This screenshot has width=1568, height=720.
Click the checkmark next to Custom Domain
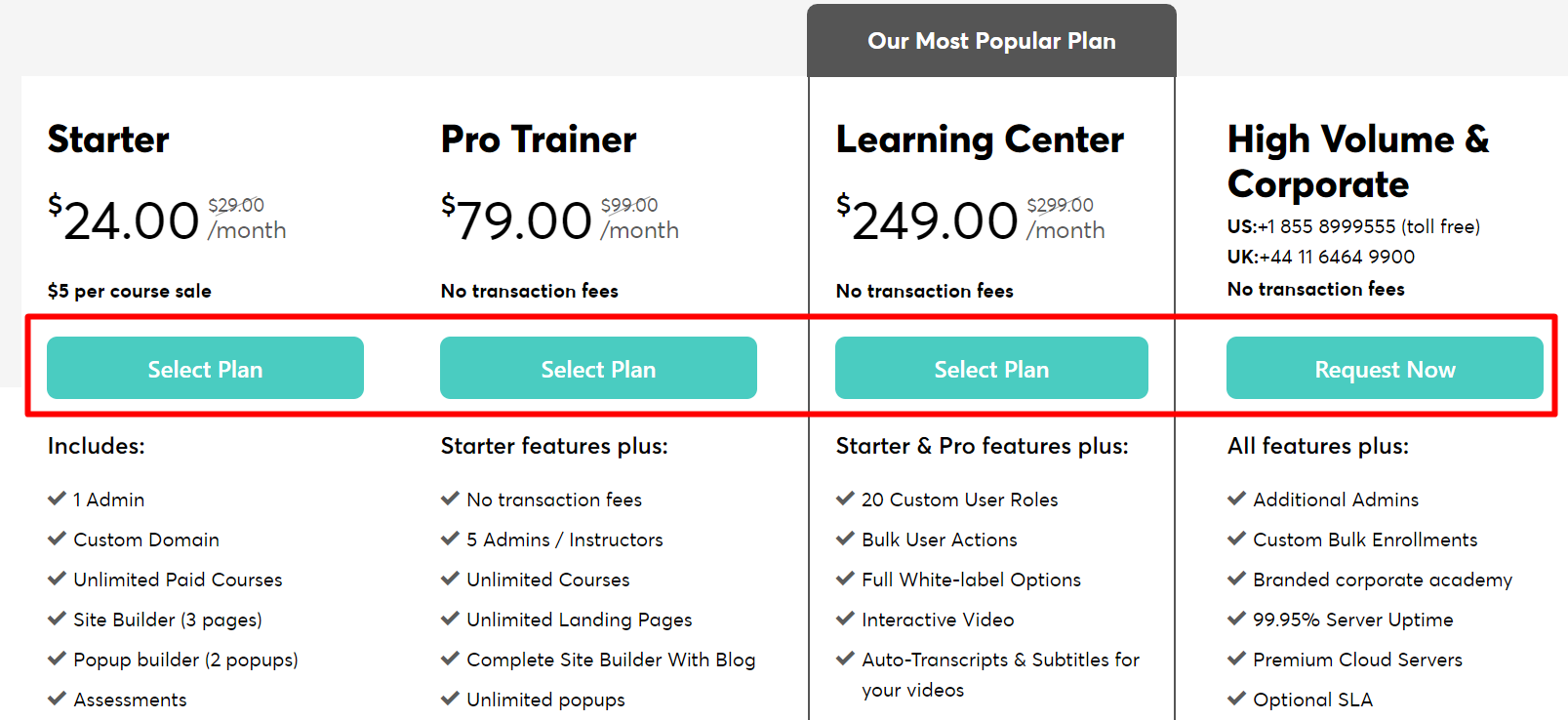click(57, 539)
